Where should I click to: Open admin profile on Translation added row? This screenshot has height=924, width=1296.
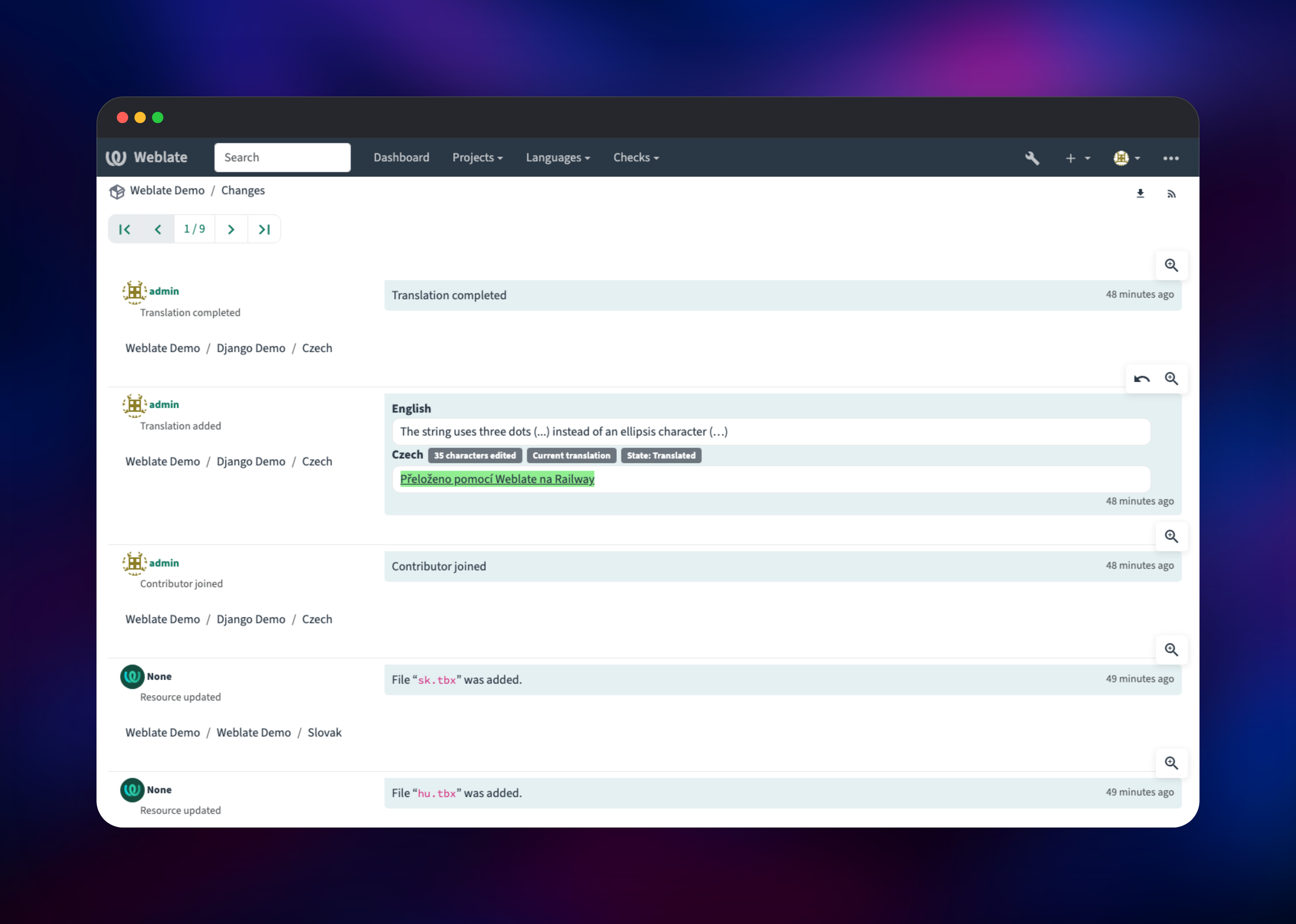(x=164, y=404)
